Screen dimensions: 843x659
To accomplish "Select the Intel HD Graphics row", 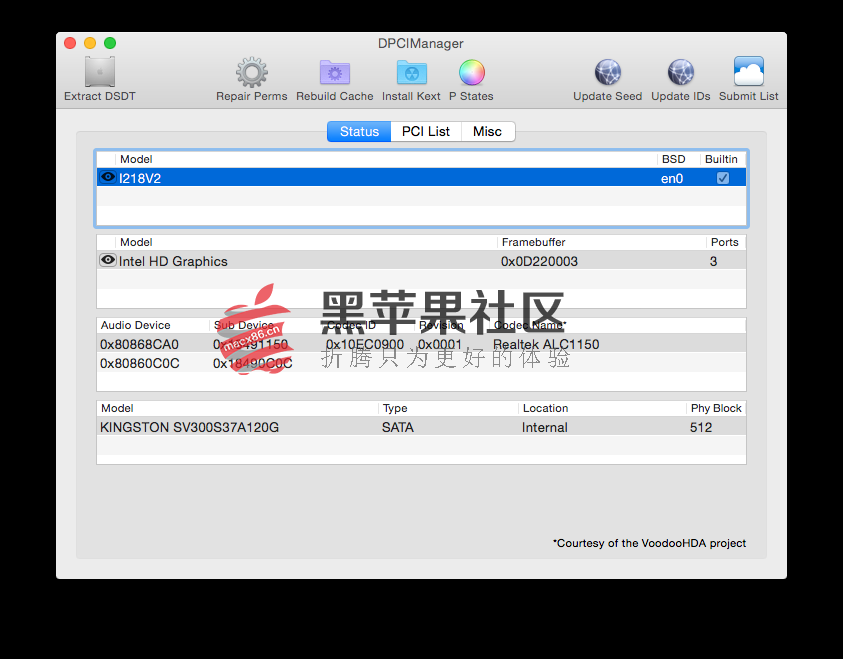I will point(422,261).
